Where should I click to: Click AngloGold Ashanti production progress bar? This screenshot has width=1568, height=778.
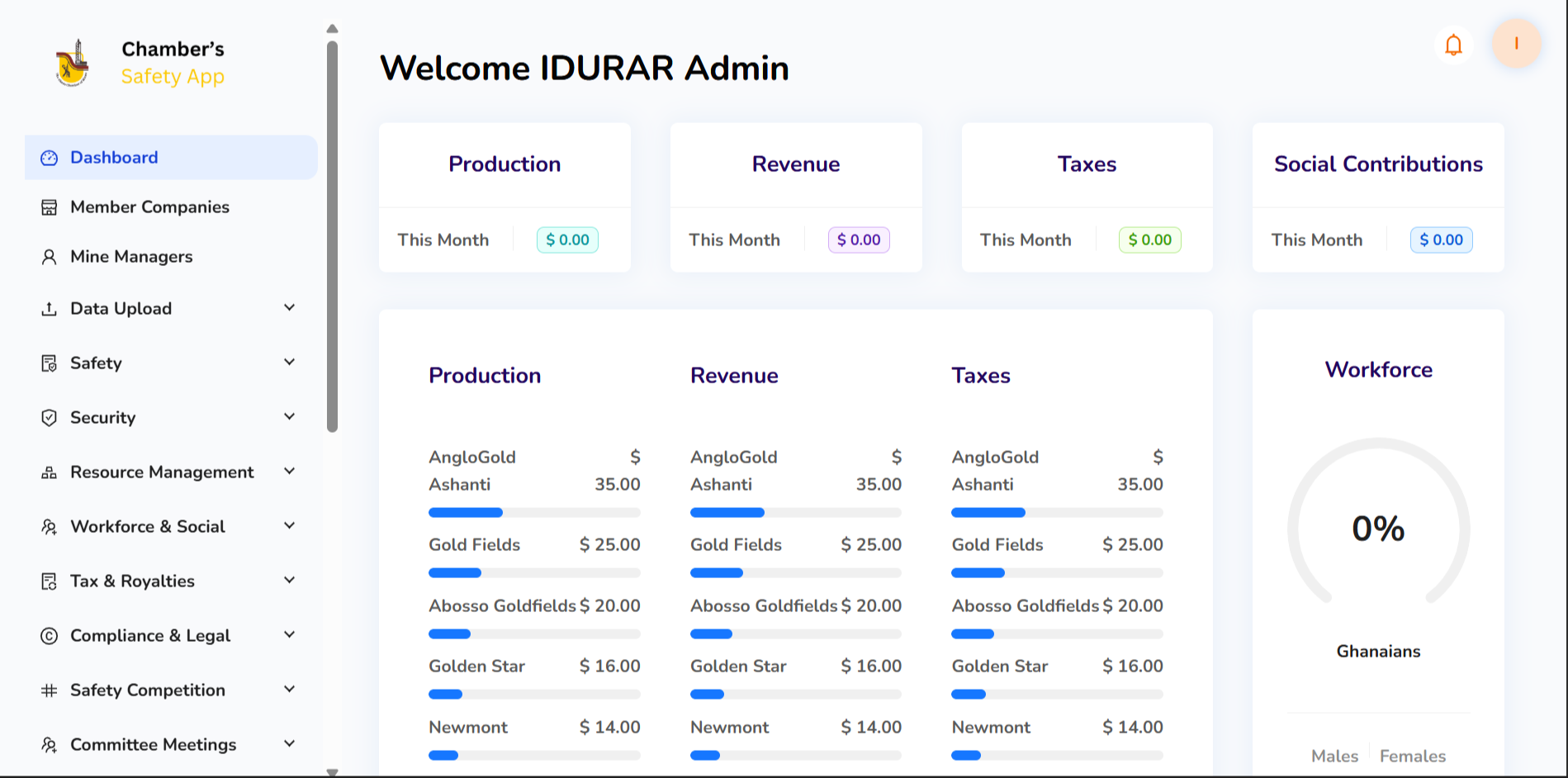(534, 513)
